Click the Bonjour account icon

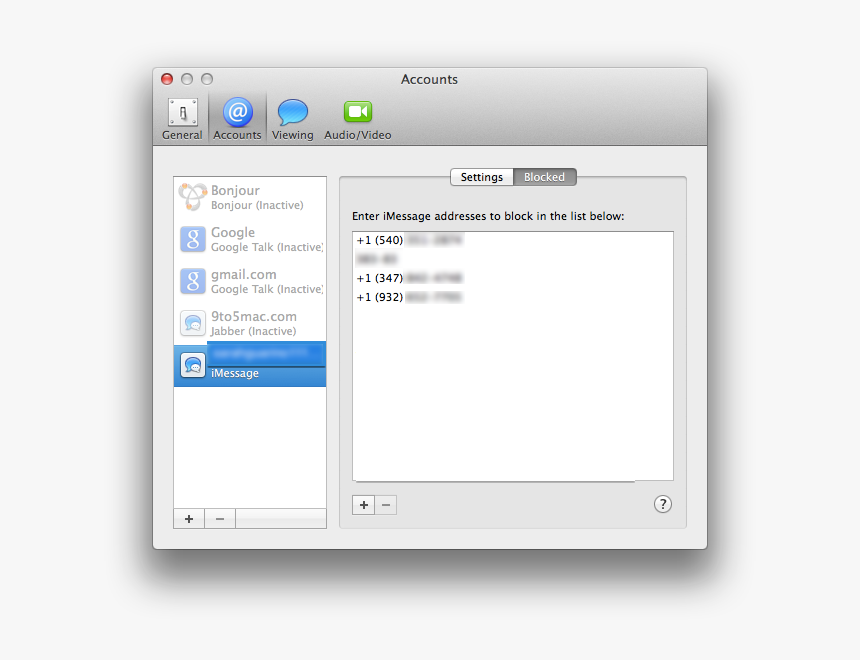(193, 196)
